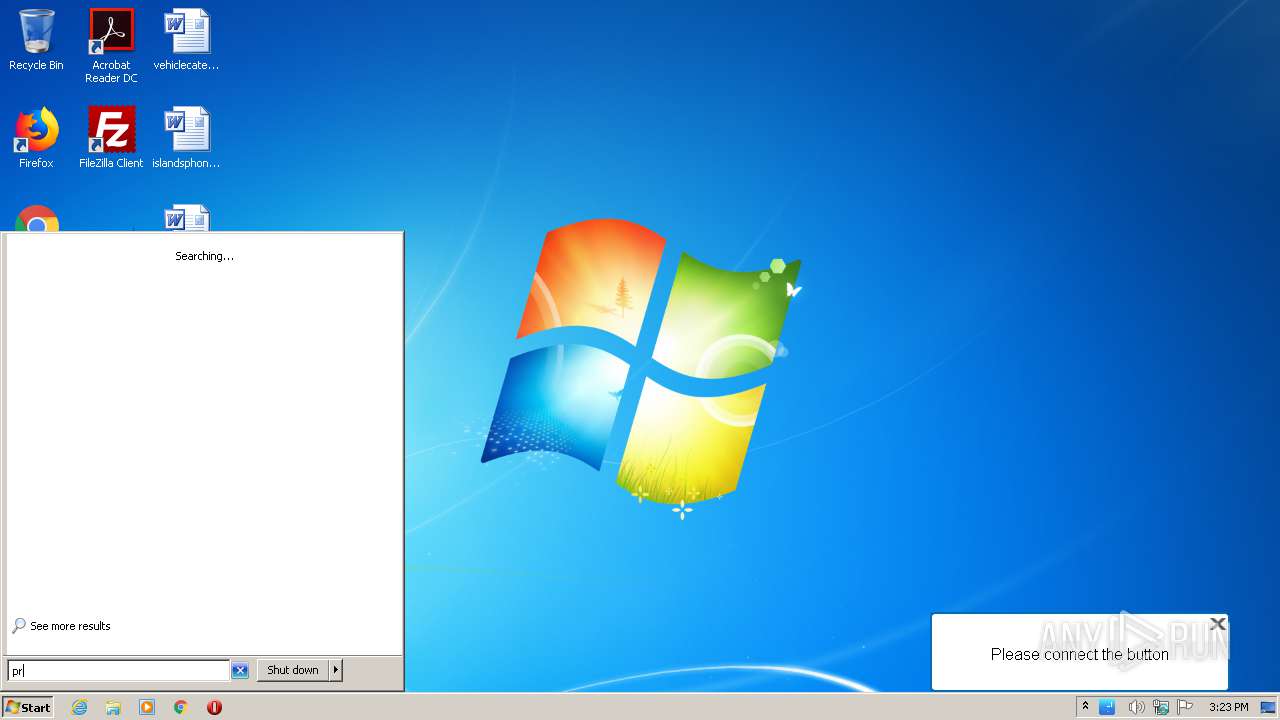1280x720 pixels.
Task: Click the 'Please connect the button' message
Action: coord(1079,654)
